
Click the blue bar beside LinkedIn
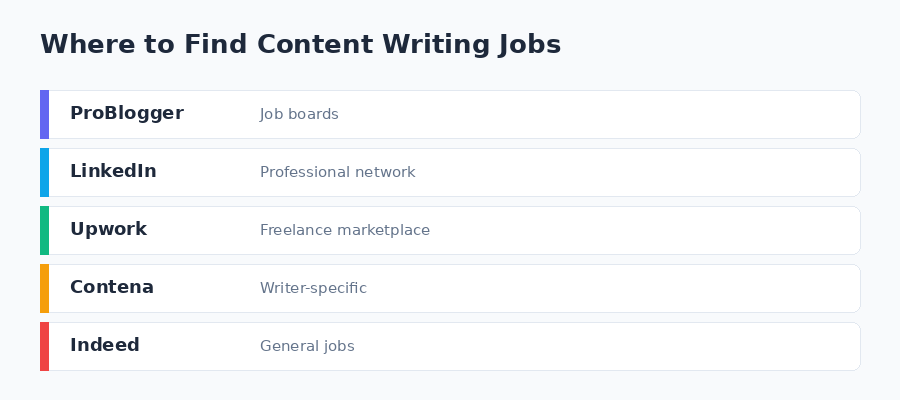point(44,172)
